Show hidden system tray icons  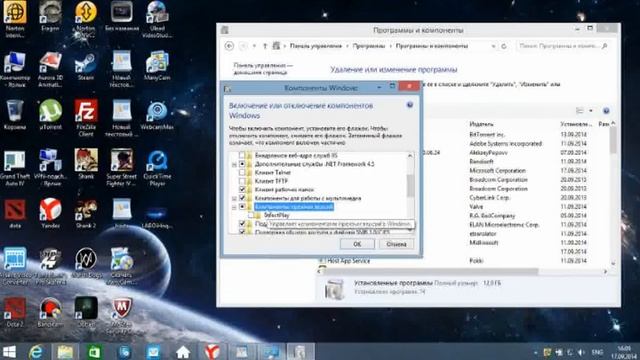[x=536, y=352]
